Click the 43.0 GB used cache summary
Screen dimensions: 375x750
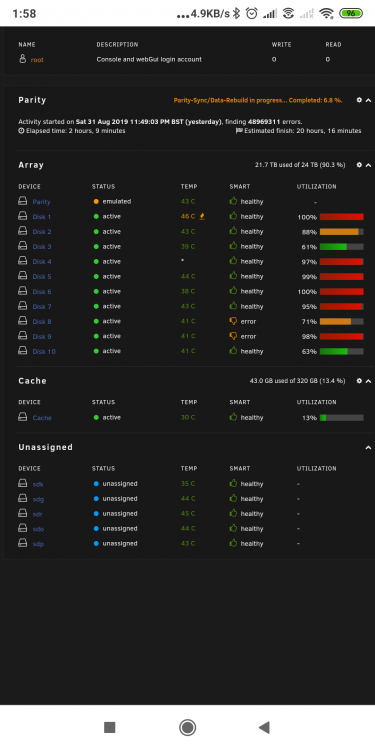[x=297, y=381]
